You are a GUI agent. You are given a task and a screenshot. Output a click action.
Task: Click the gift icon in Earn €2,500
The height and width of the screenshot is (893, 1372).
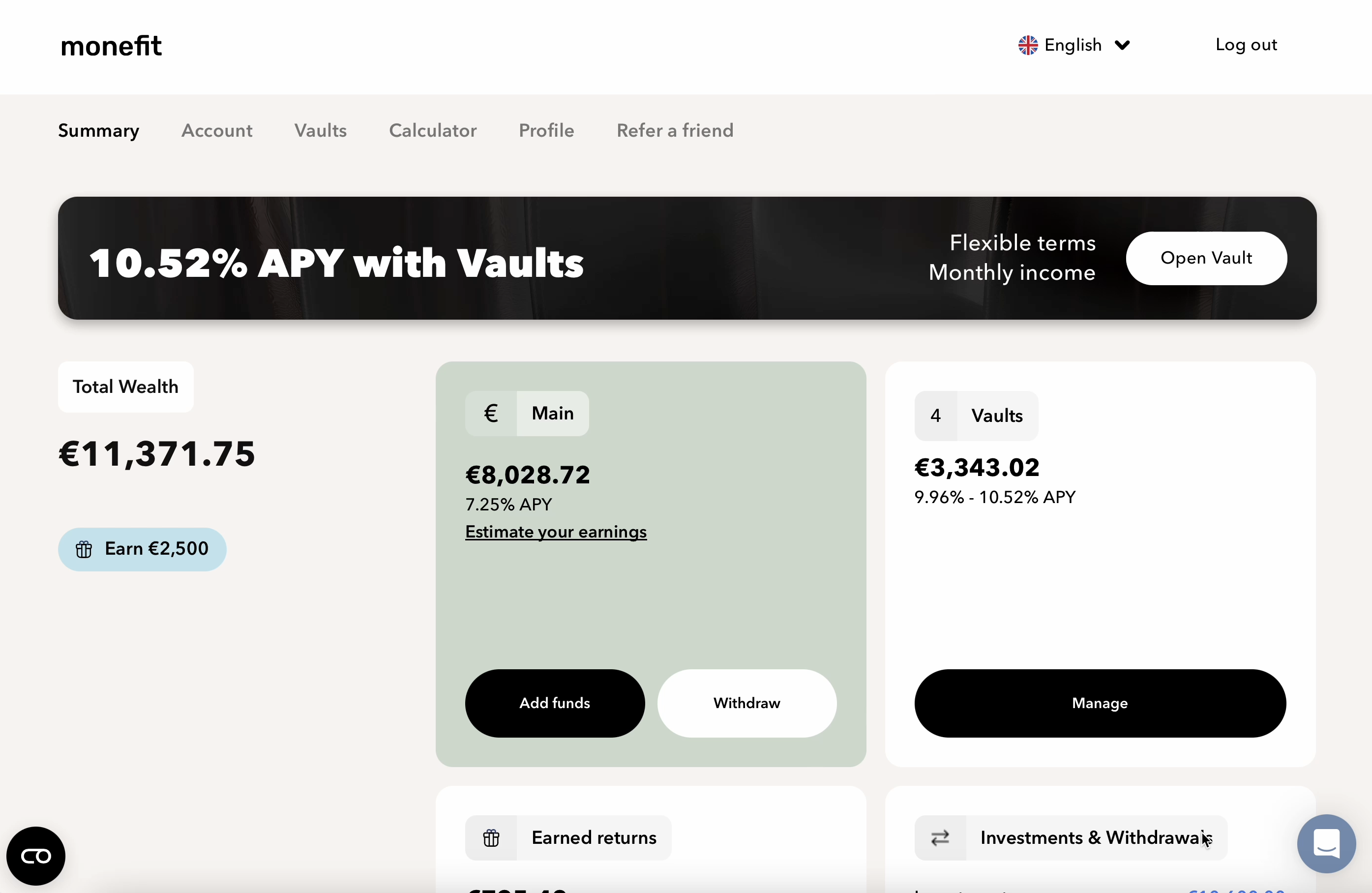[x=84, y=549]
